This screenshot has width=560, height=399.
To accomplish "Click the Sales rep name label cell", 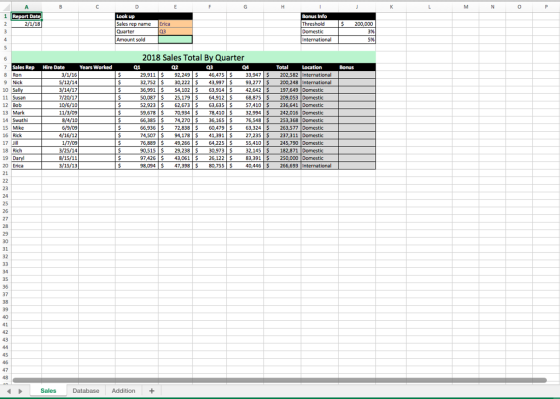I will pyautogui.click(x=137, y=24).
